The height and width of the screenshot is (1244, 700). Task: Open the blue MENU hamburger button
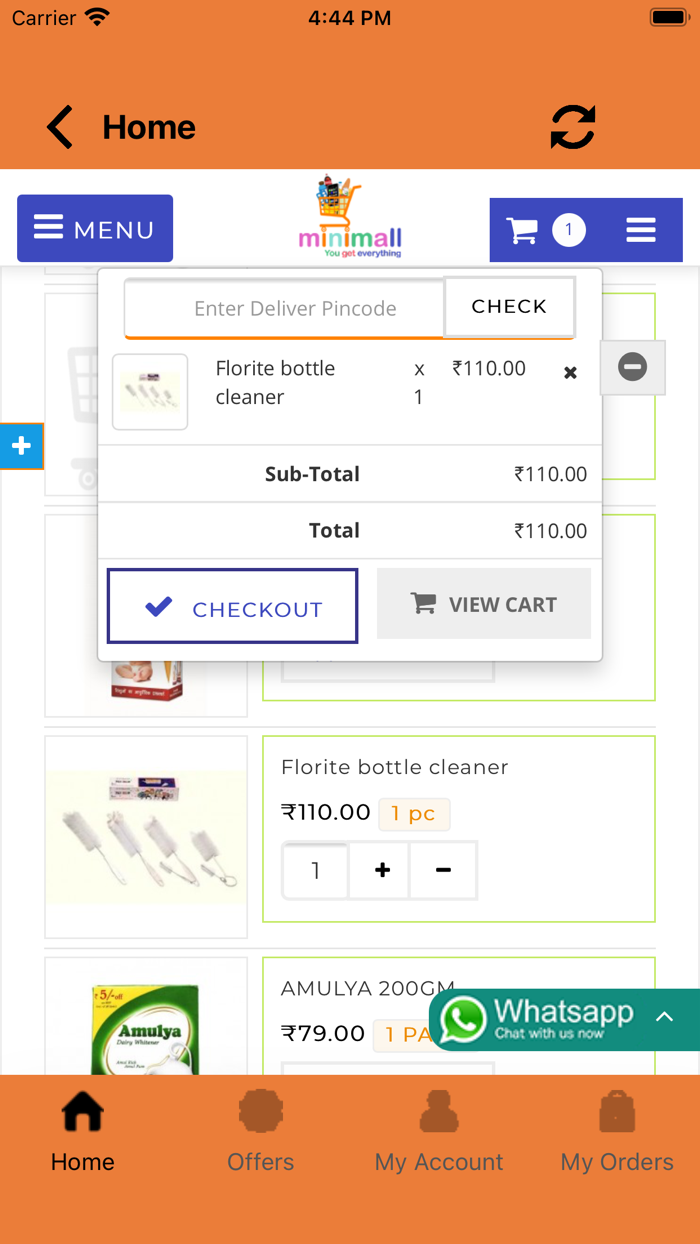pos(95,229)
